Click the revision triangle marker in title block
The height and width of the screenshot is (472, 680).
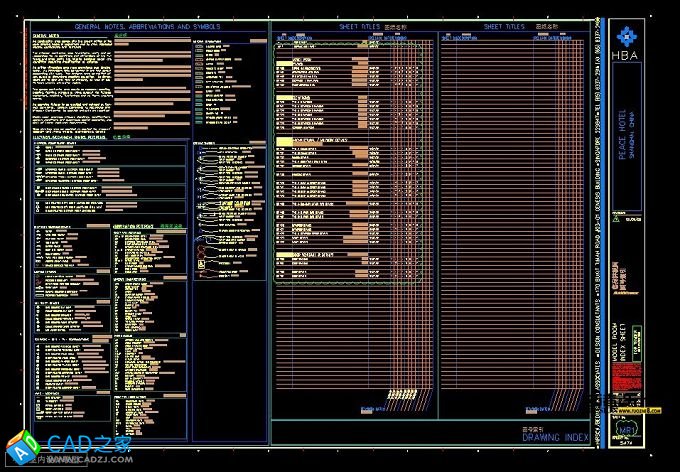coord(617,222)
